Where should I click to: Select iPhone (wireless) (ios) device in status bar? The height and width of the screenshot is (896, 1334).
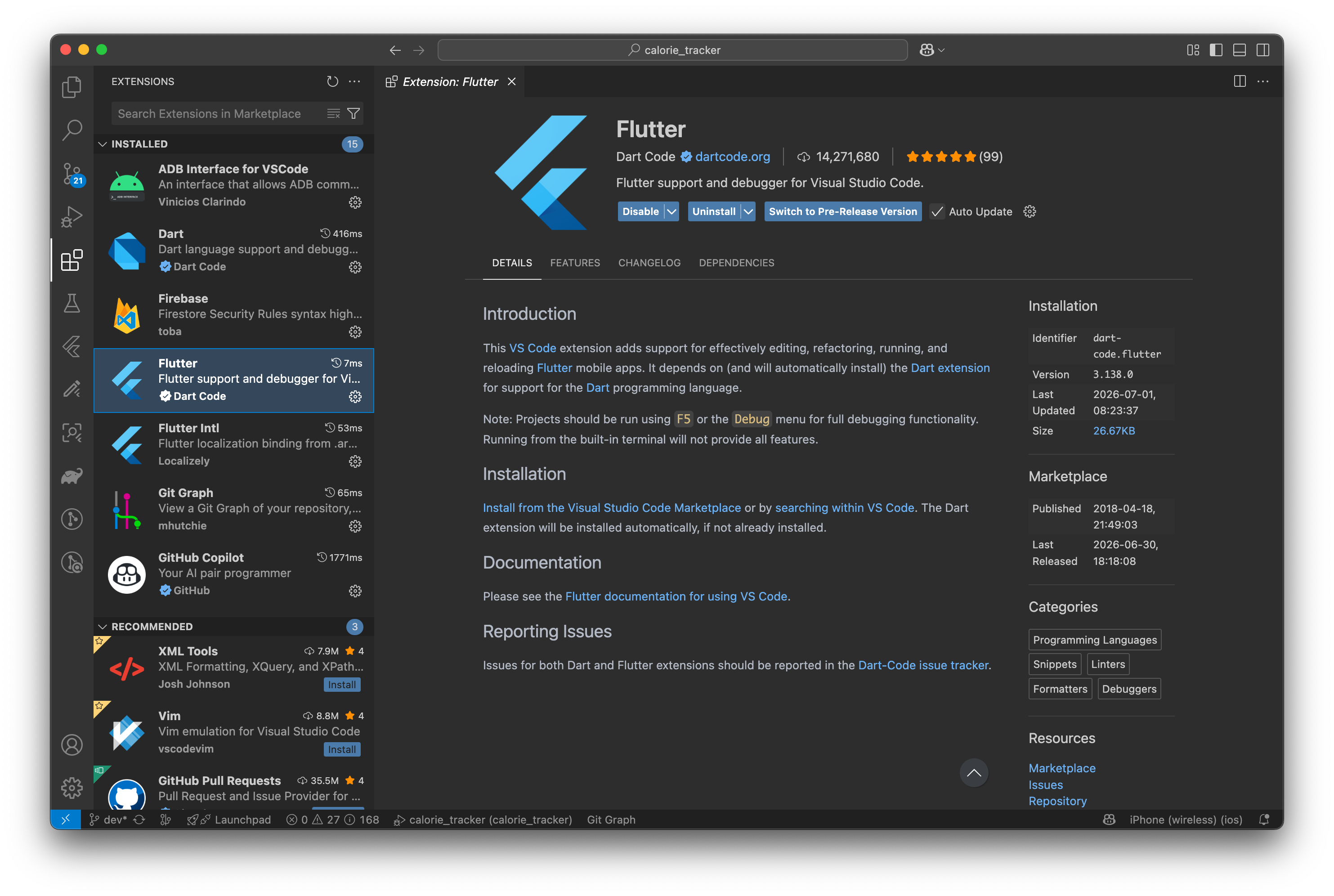coord(1186,820)
